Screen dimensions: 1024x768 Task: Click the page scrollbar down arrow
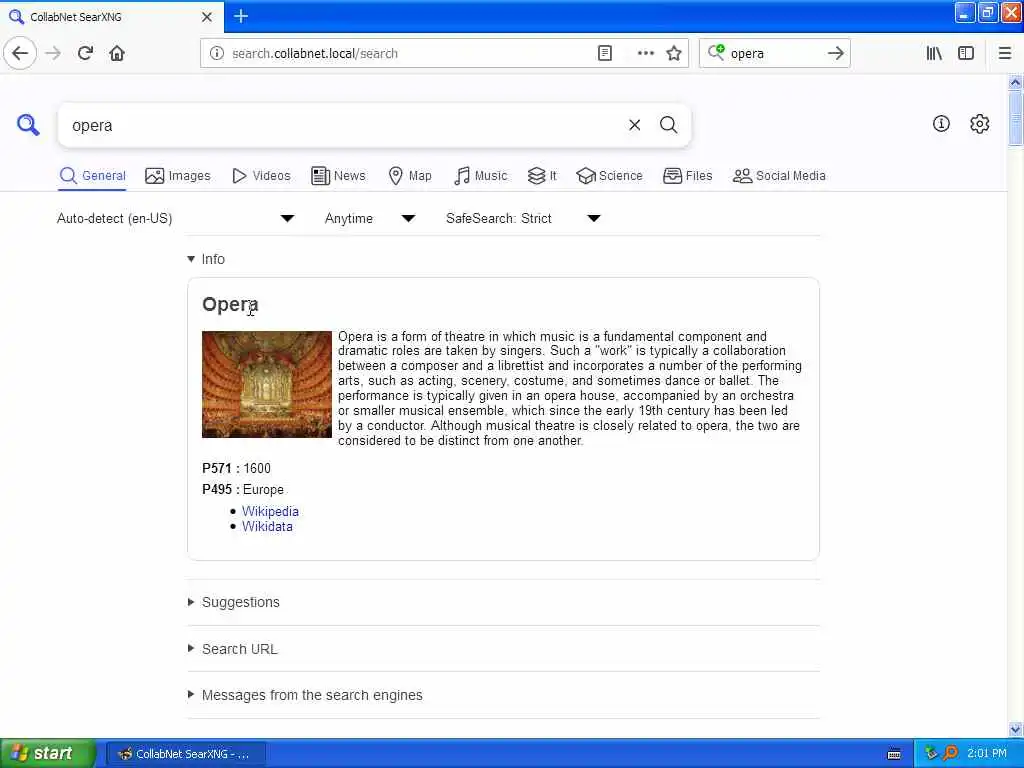pos(1015,729)
